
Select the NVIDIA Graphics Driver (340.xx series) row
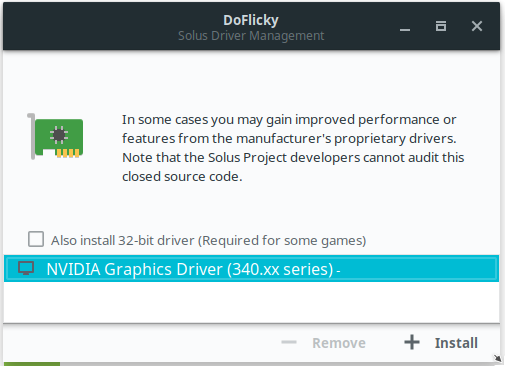pos(251,269)
